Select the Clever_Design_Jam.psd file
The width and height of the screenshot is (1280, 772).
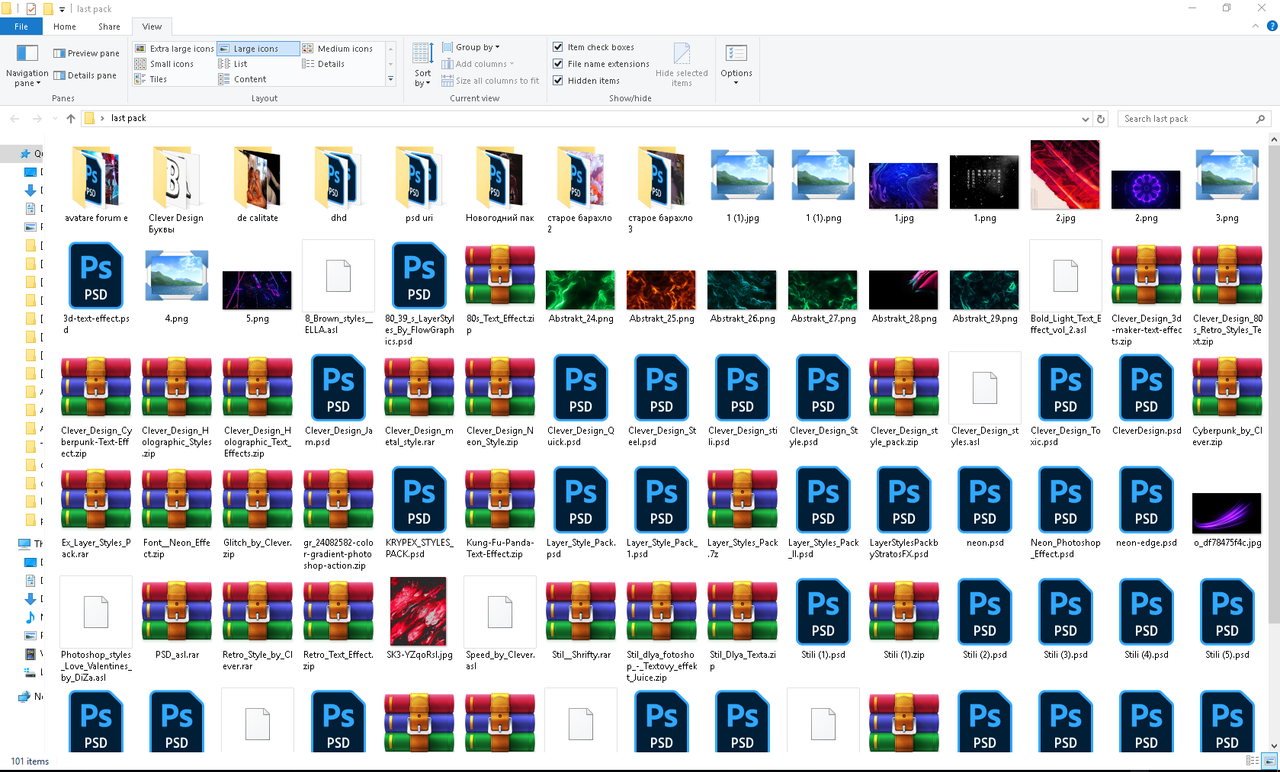[338, 402]
